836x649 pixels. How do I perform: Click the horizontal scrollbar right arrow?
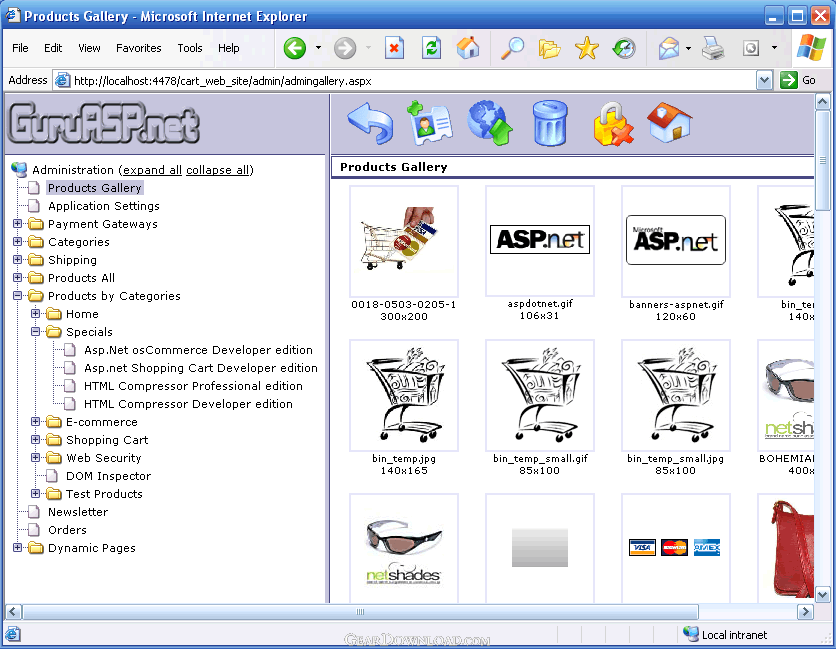805,611
